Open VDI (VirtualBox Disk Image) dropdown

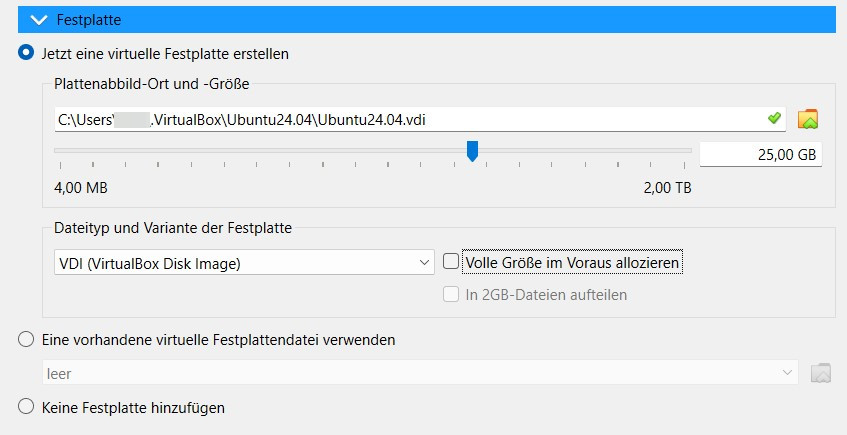(244, 263)
